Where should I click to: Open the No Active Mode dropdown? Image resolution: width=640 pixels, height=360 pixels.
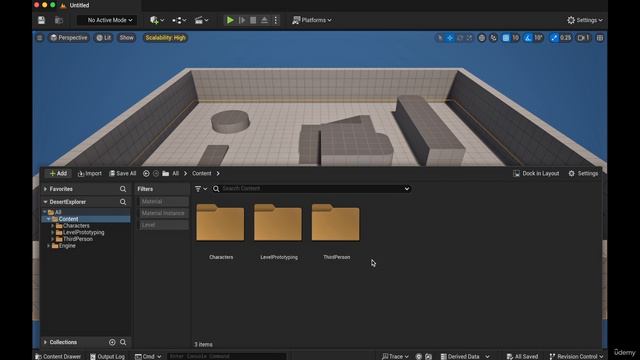[107, 20]
